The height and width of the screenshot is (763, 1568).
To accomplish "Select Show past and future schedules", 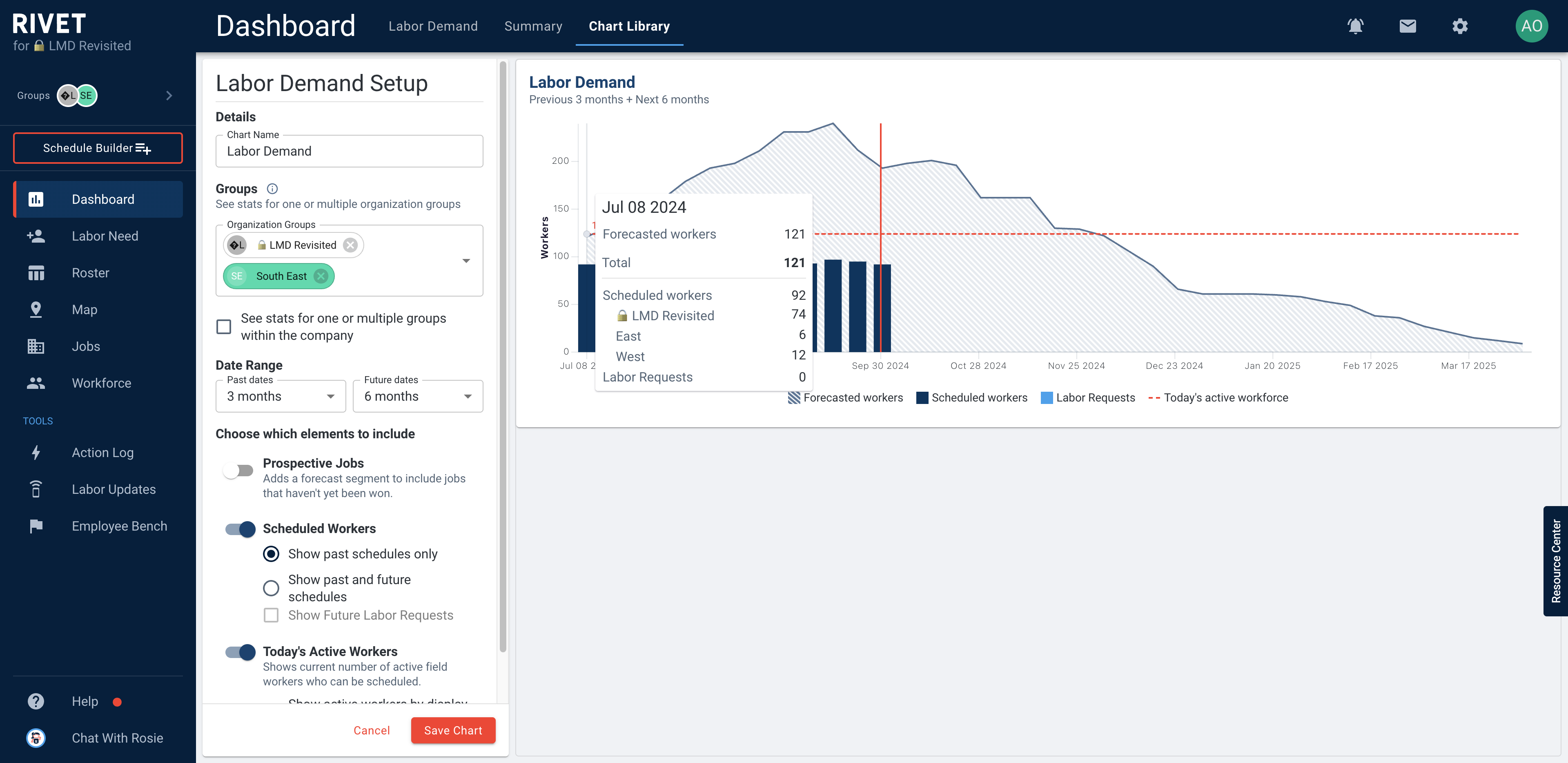I will [271, 588].
